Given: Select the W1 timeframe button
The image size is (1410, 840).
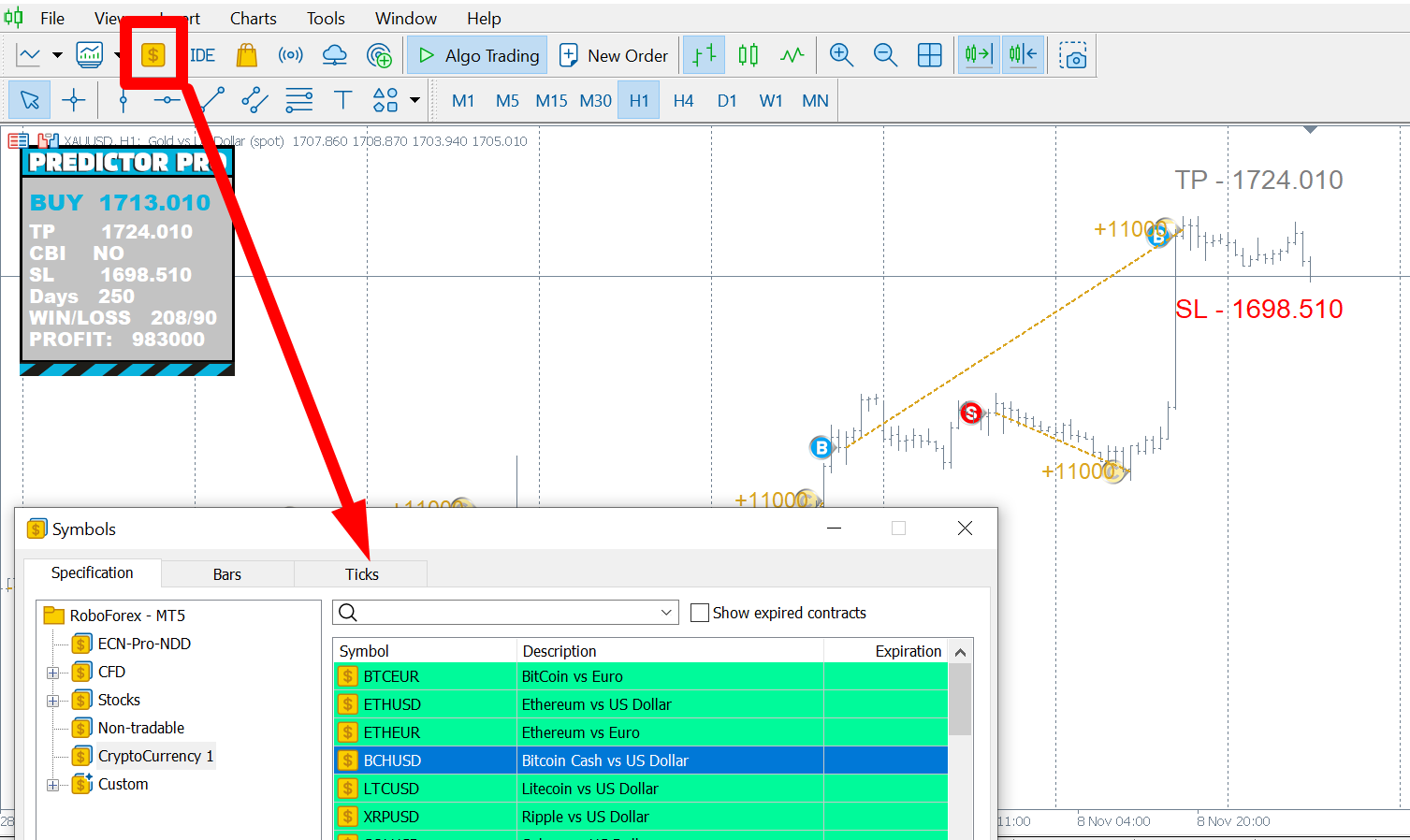Looking at the screenshot, I should (771, 100).
